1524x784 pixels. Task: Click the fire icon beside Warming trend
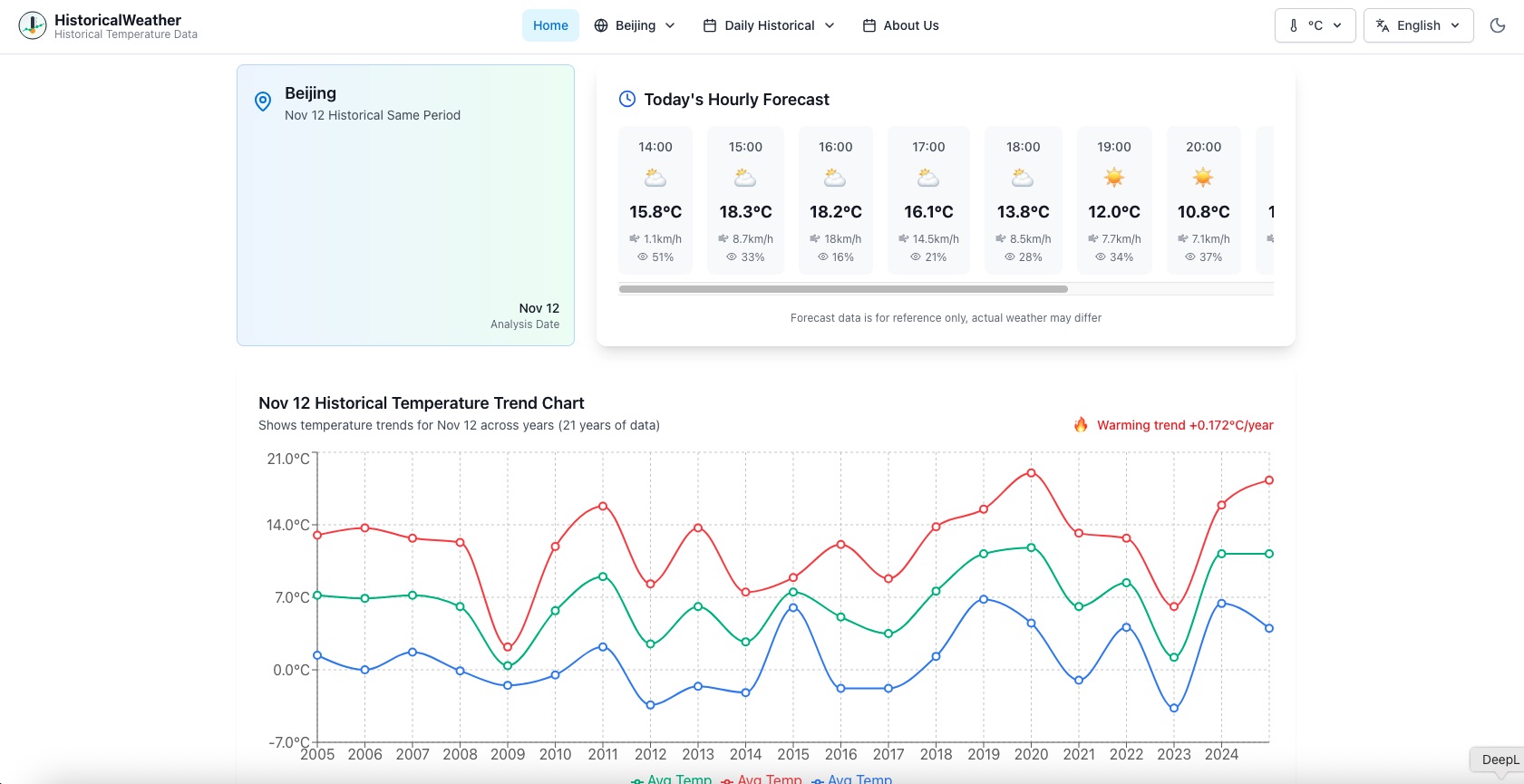pyautogui.click(x=1081, y=425)
